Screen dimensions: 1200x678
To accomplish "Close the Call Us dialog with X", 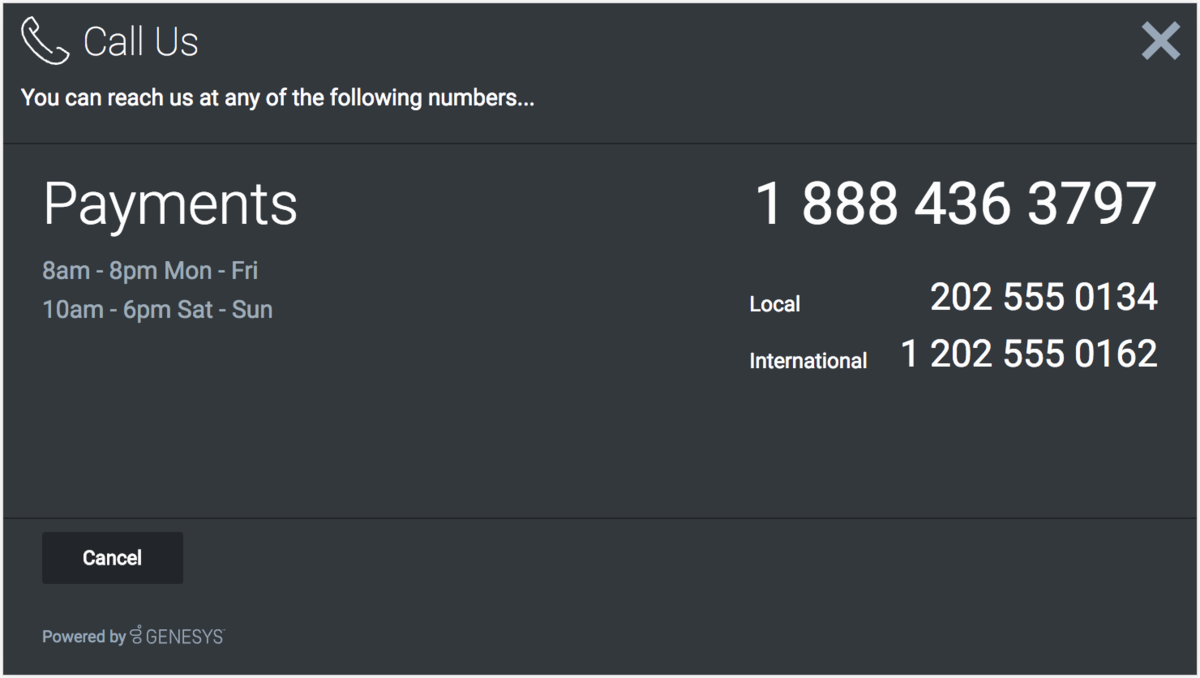I will coord(1160,41).
